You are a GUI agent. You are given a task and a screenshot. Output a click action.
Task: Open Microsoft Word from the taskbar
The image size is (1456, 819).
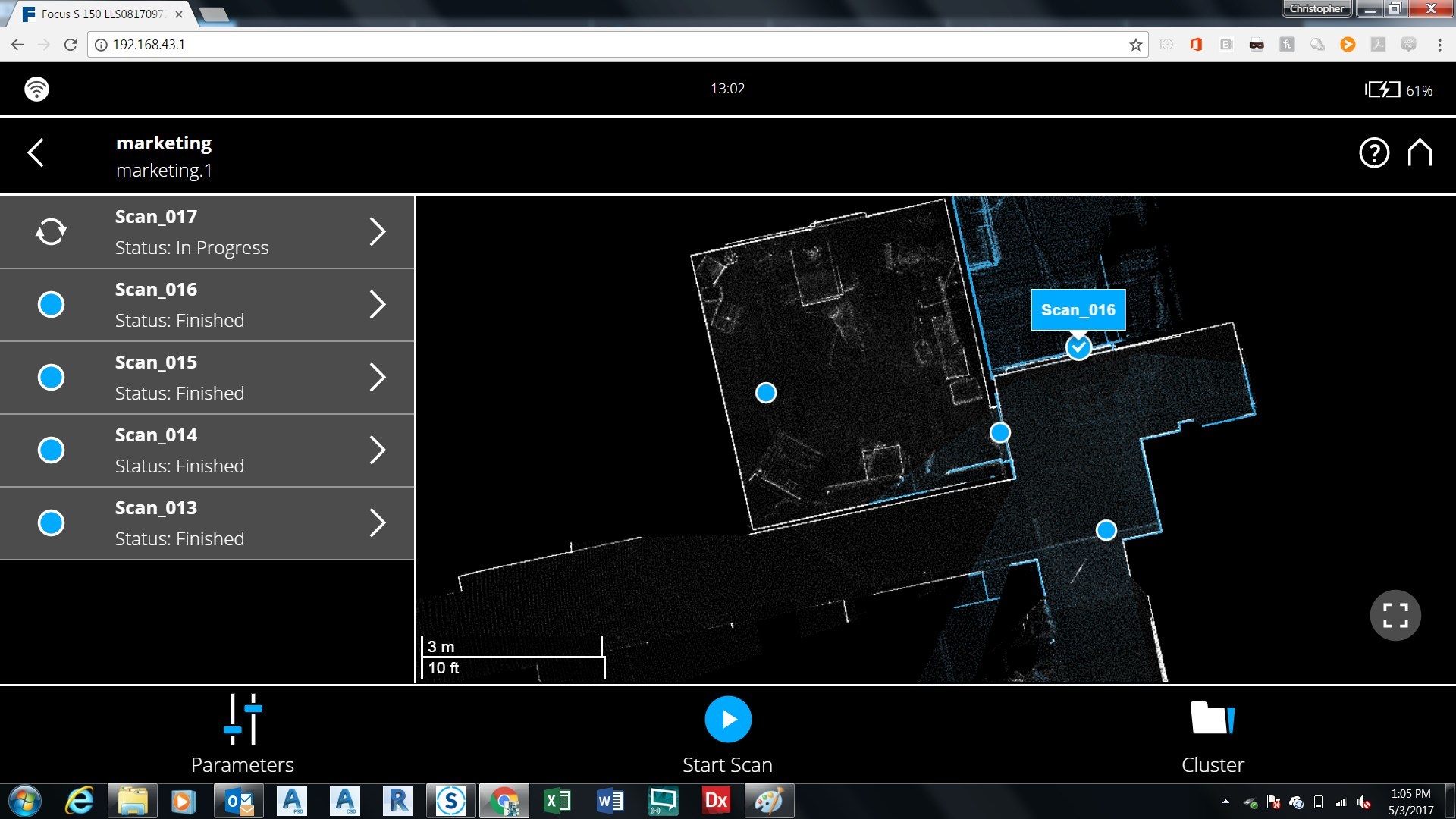(x=610, y=800)
